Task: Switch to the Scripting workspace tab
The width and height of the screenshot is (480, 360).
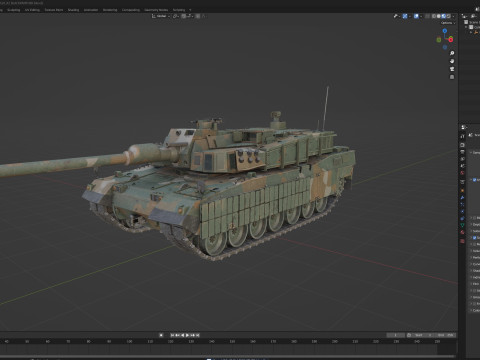Action: point(179,10)
